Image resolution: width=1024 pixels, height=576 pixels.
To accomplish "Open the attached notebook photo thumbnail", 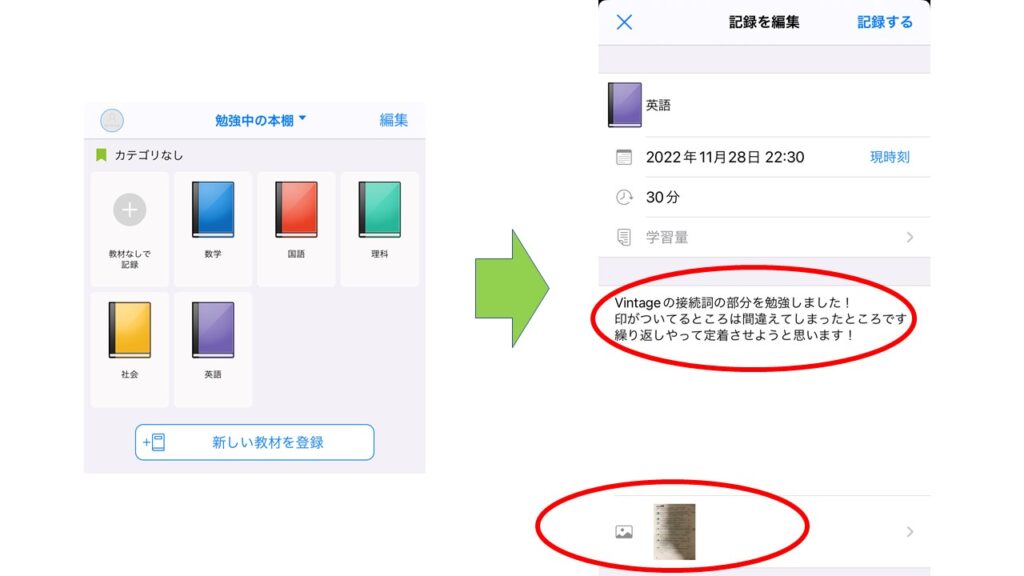I will tap(674, 532).
